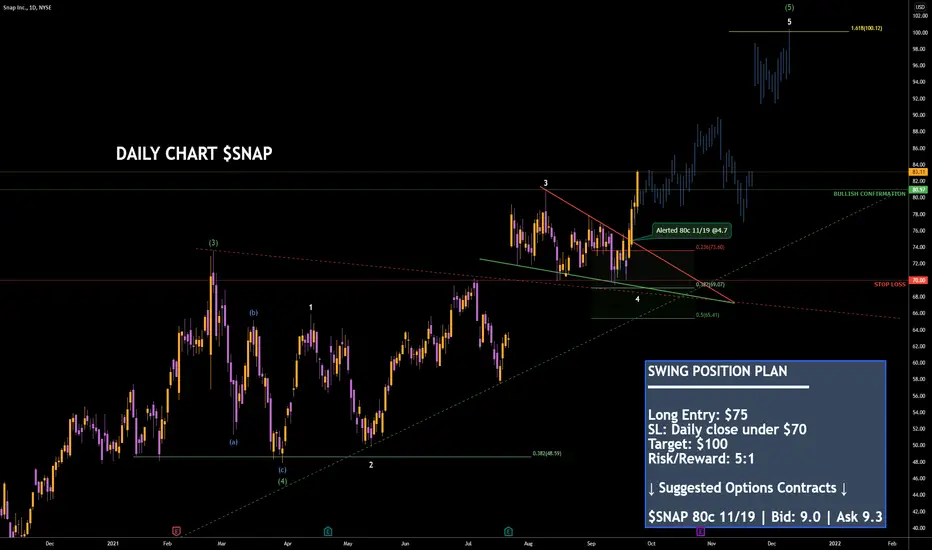The width and height of the screenshot is (932, 550).
Task: Click the 'STOP LOSS' line label
Action: point(889,284)
